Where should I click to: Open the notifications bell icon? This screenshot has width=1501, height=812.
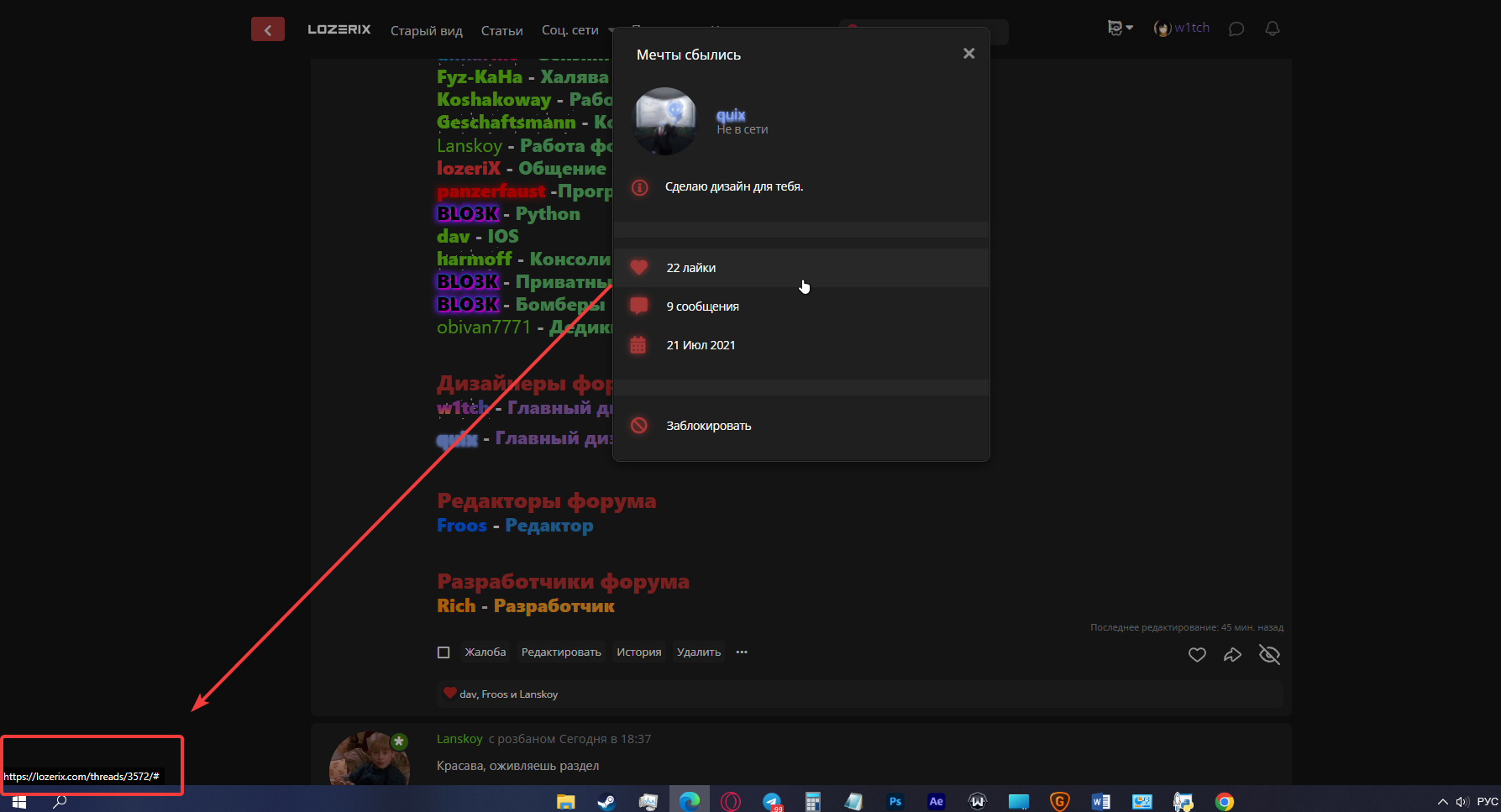click(x=1273, y=29)
